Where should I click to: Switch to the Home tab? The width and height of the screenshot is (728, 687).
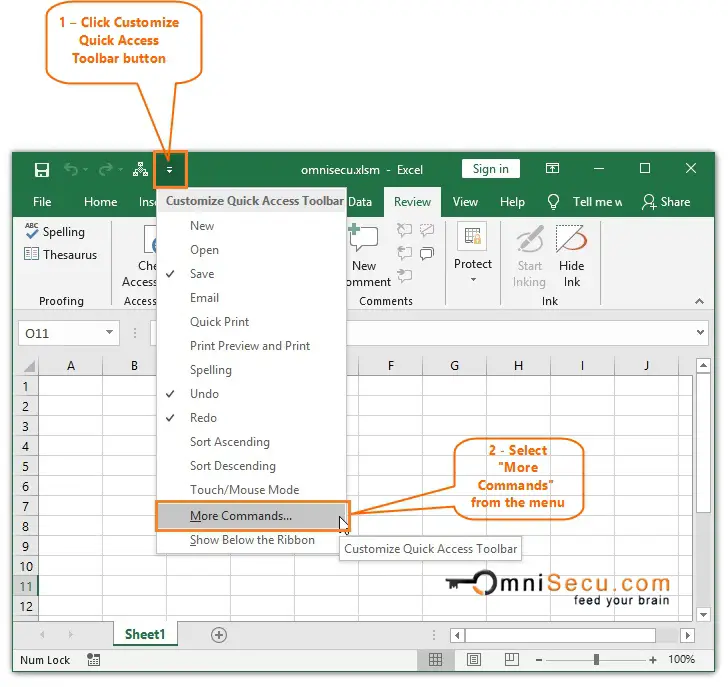tap(100, 202)
